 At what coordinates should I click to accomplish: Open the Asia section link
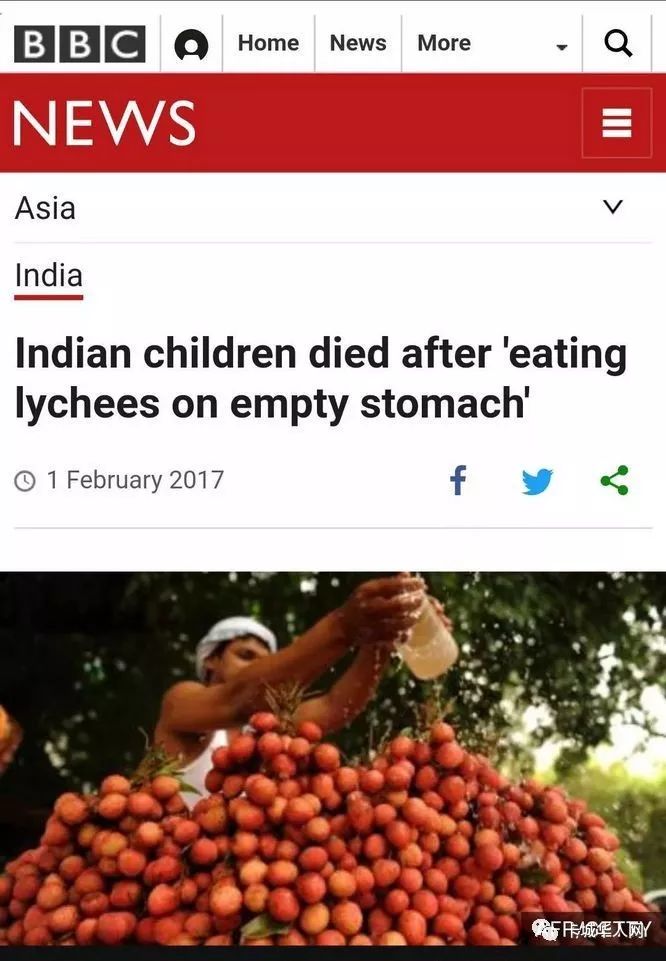tap(45, 208)
